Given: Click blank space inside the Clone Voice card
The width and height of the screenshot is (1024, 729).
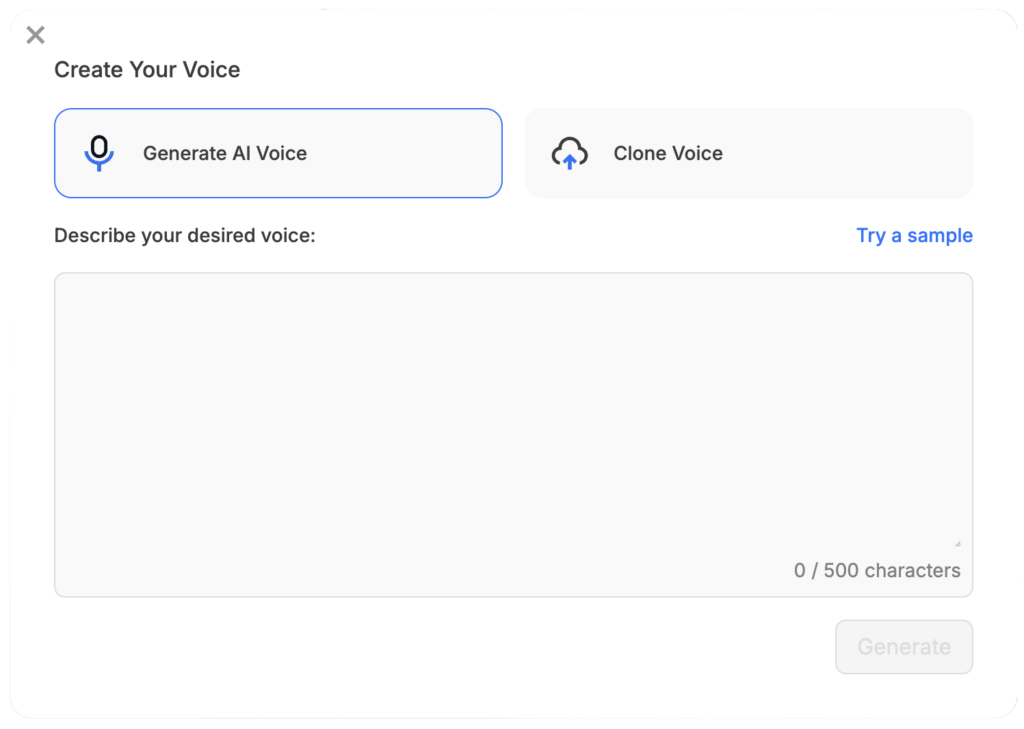Looking at the screenshot, I should pyautogui.click(x=849, y=154).
